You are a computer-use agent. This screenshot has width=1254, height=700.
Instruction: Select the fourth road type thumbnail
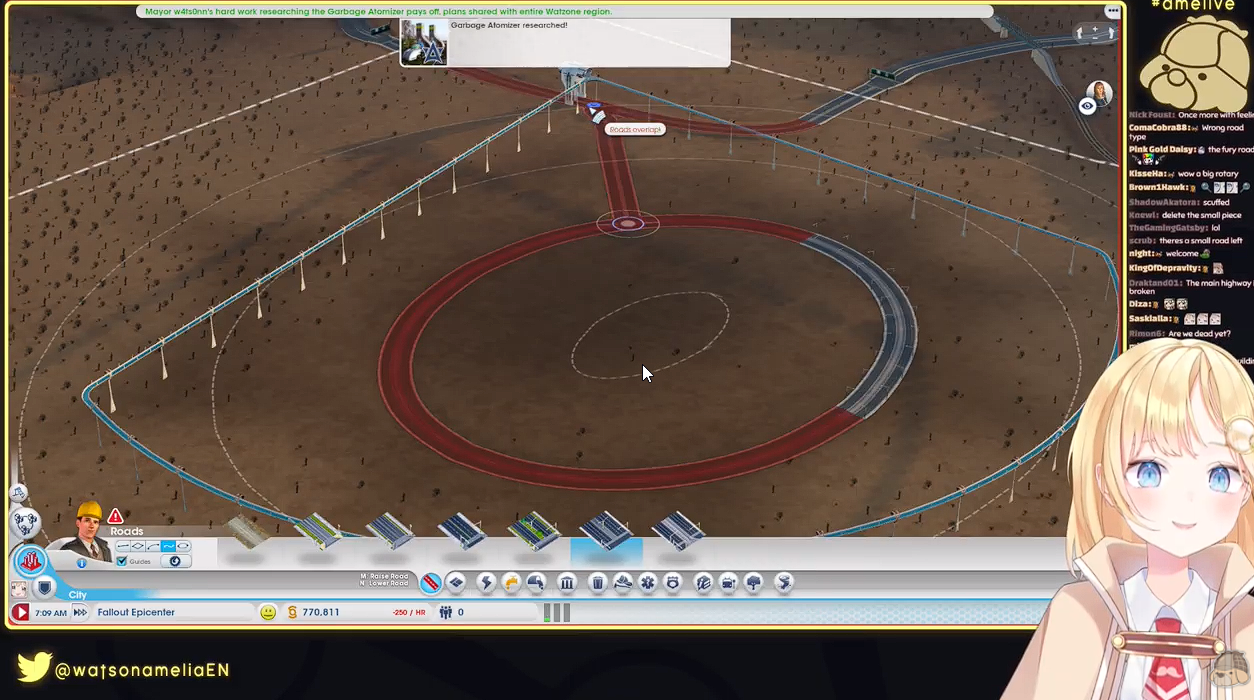[x=461, y=531]
